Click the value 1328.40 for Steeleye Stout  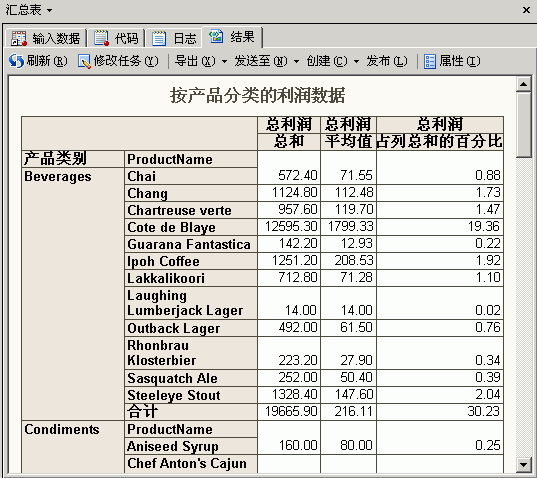tap(295, 394)
